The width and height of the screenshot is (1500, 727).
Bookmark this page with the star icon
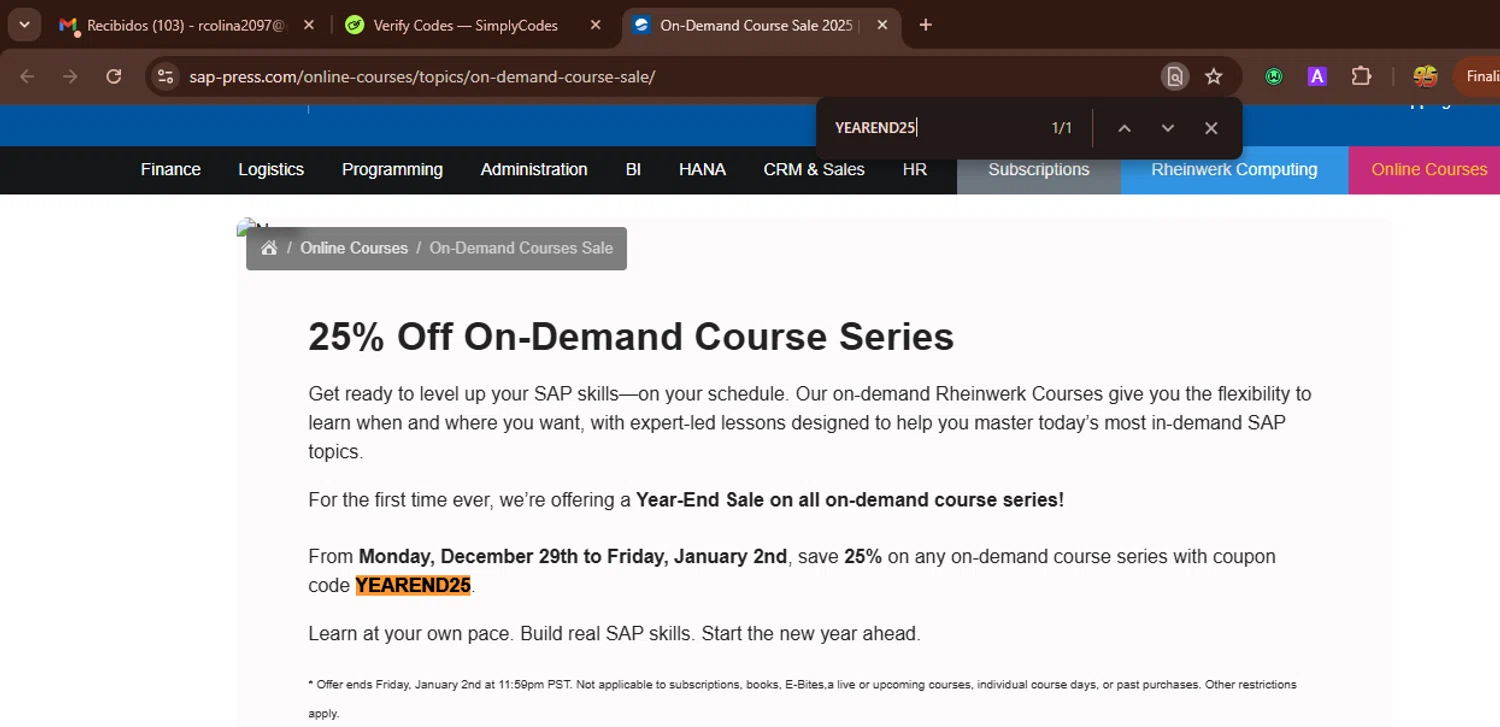[1214, 77]
